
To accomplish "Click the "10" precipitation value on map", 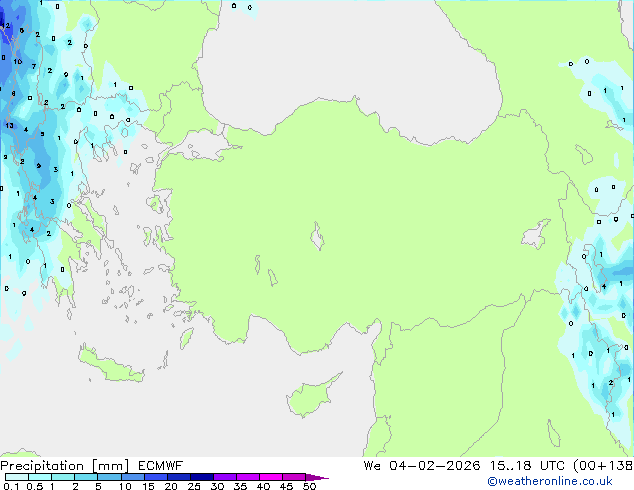I will (17, 61).
